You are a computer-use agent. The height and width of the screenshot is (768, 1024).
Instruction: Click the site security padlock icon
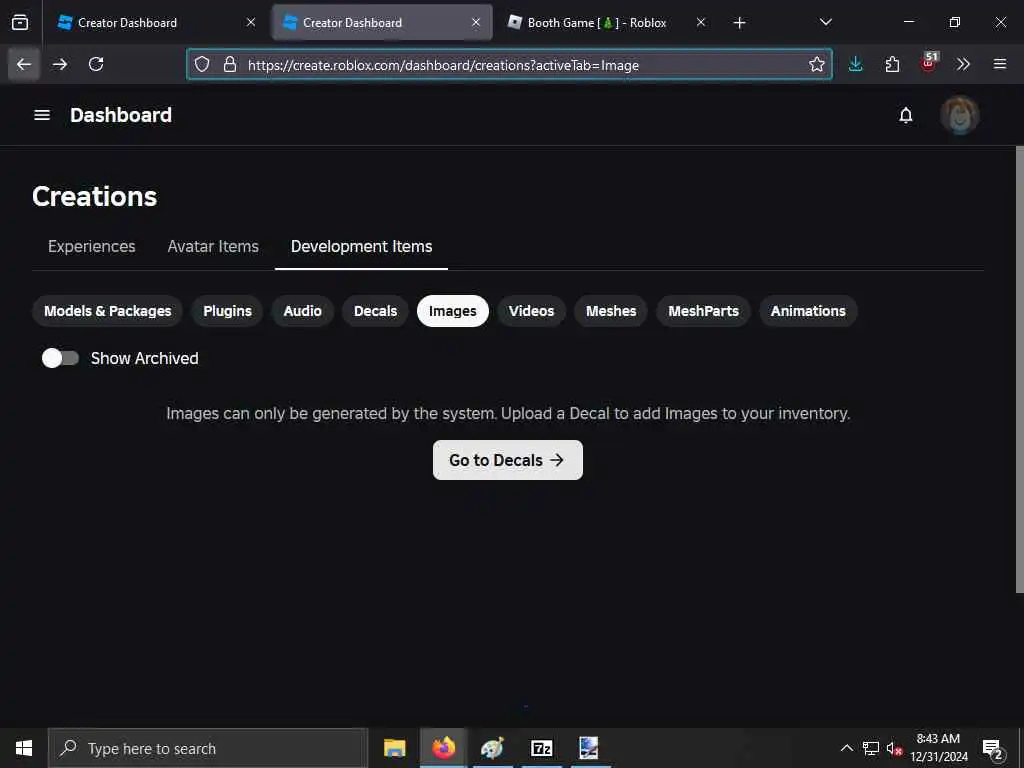229,64
